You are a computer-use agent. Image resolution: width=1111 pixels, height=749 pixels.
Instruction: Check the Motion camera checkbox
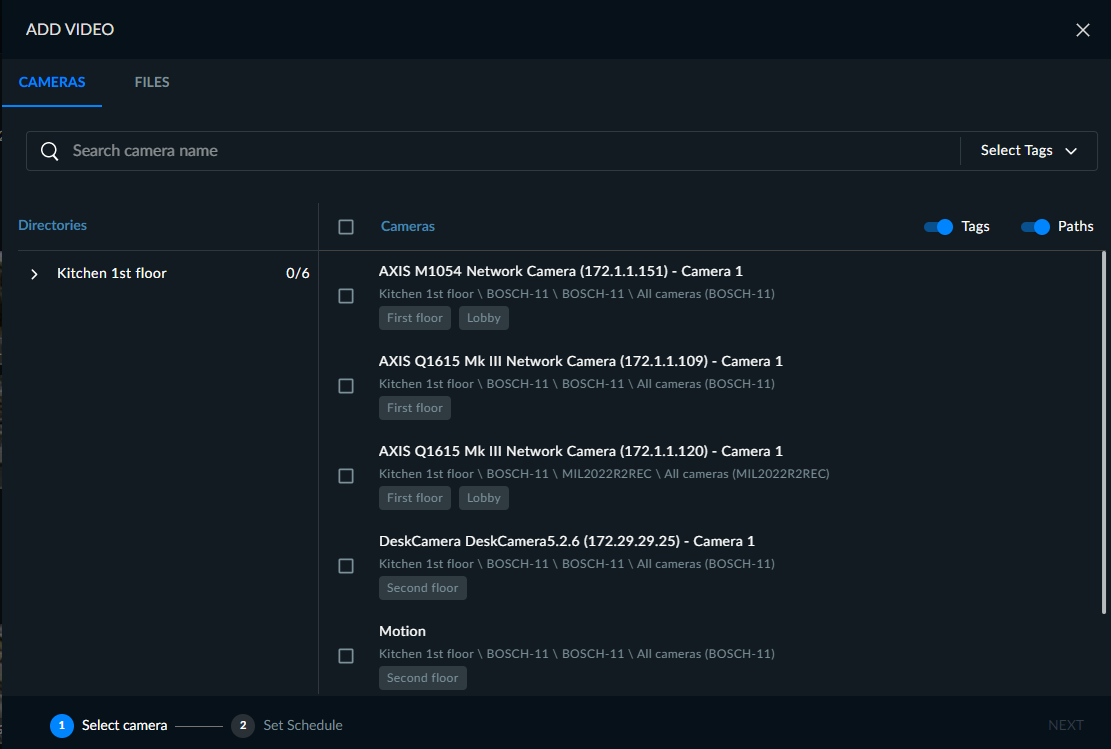(x=346, y=655)
